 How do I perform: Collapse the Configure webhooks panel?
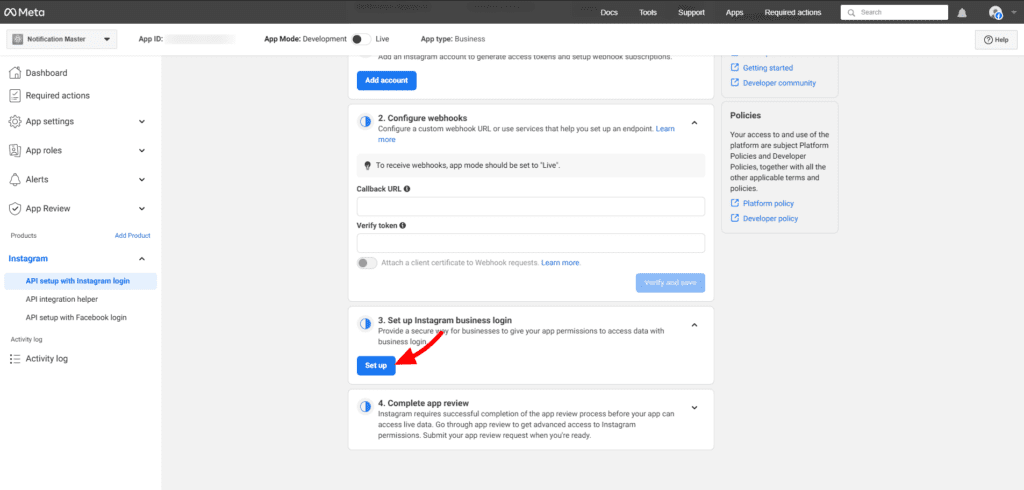click(x=694, y=122)
